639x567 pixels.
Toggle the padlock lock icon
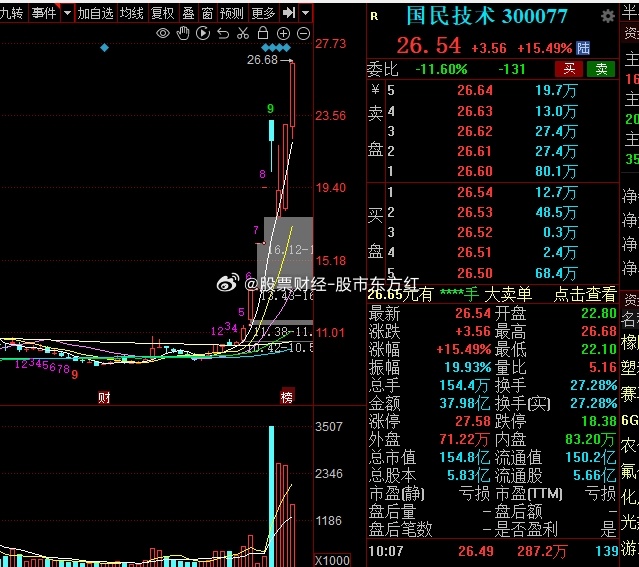pos(263,33)
